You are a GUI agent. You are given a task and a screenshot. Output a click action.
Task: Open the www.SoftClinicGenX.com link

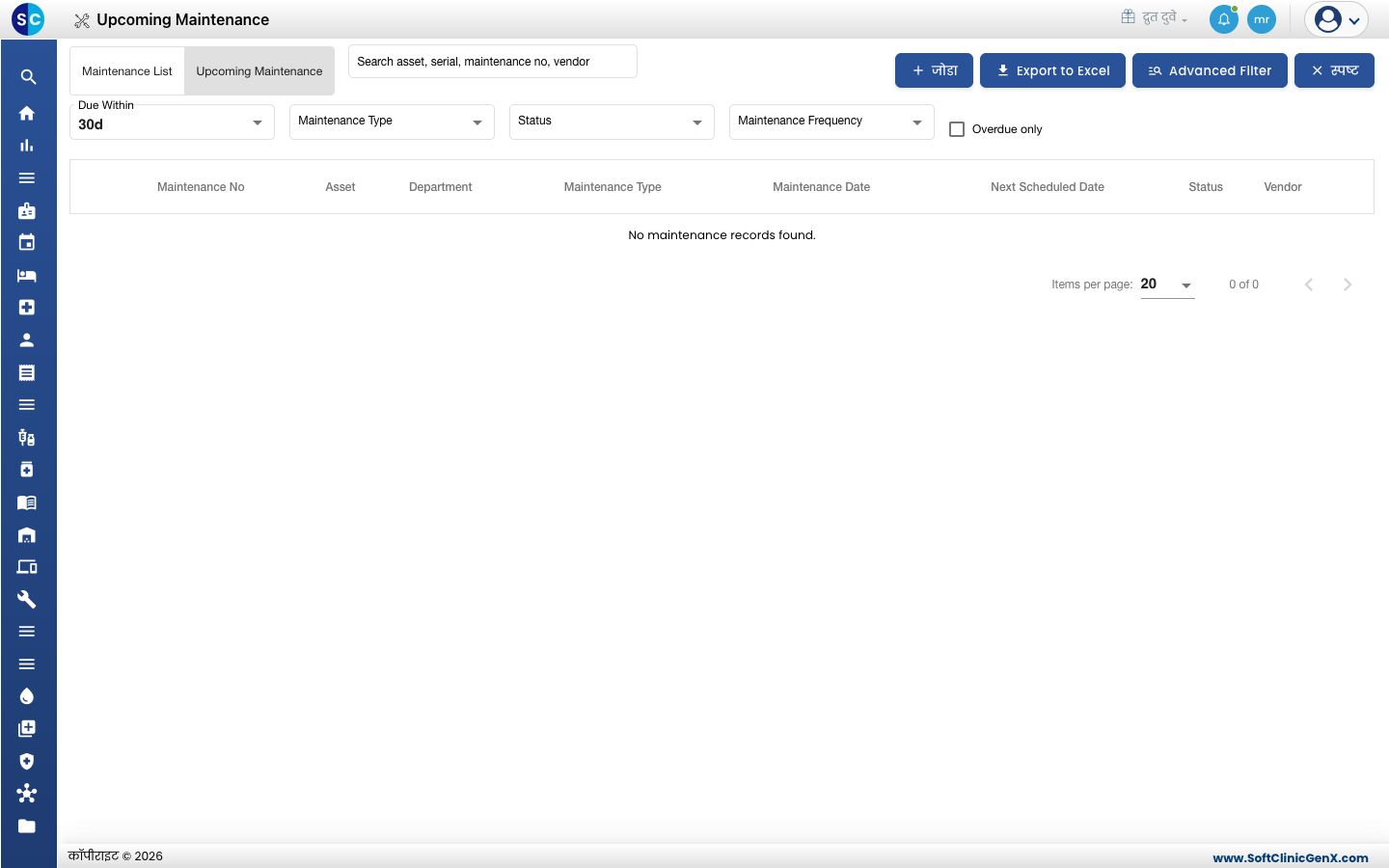point(1291,857)
